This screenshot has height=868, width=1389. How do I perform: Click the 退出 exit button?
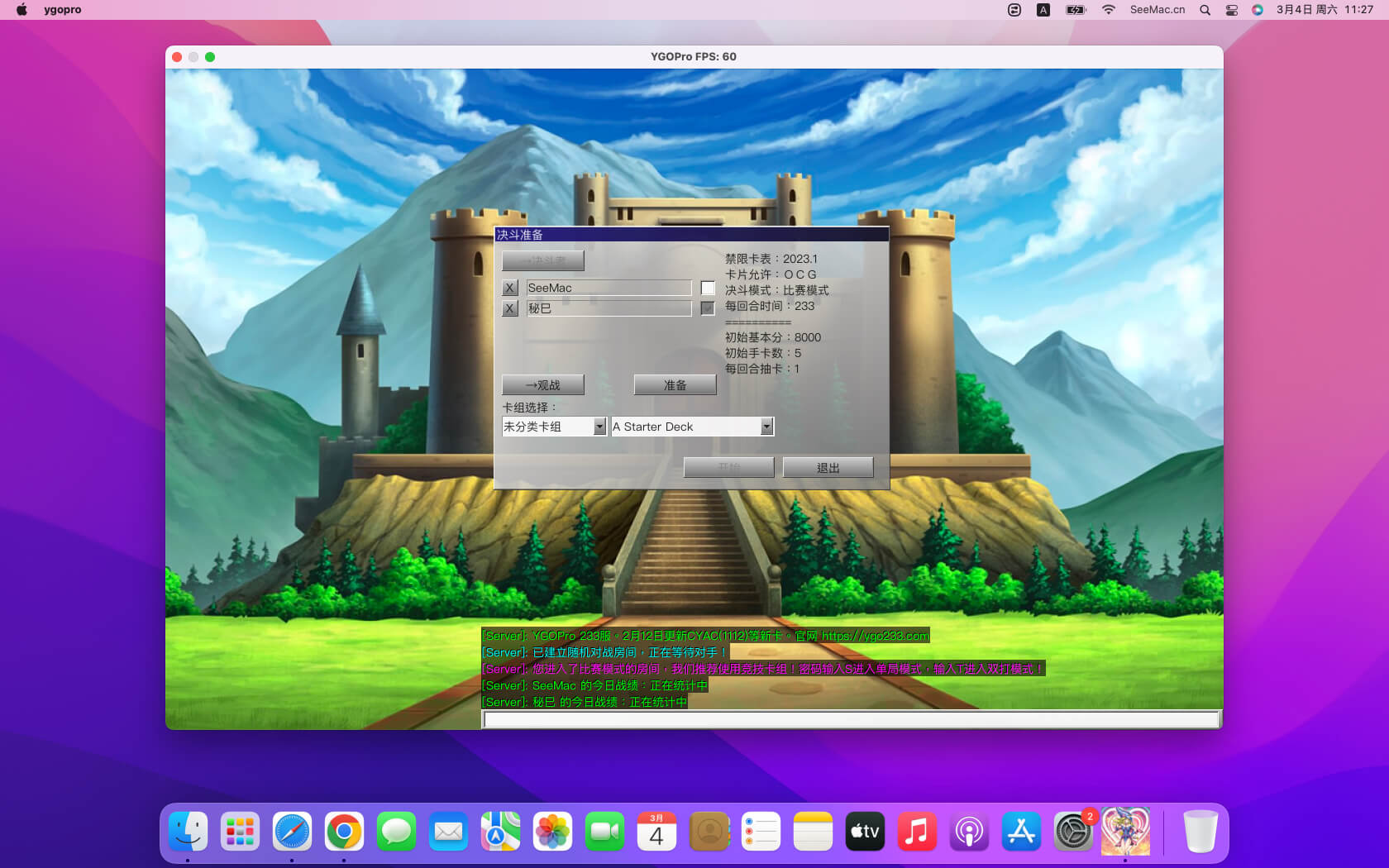click(828, 468)
